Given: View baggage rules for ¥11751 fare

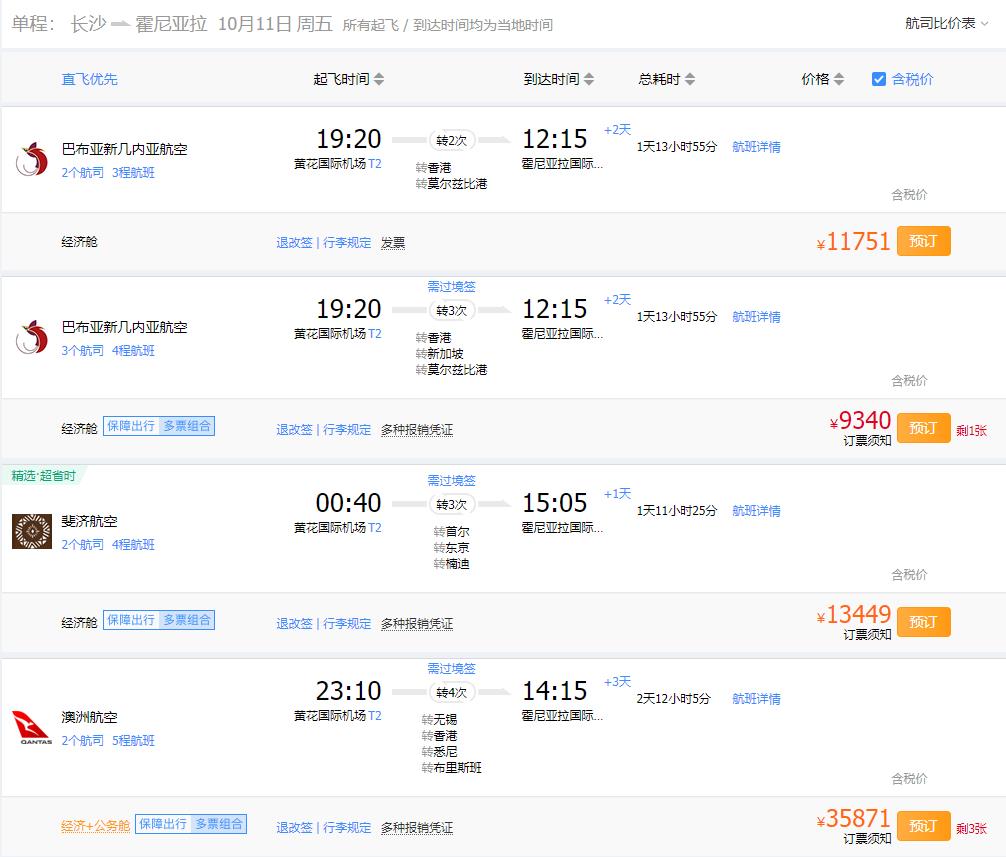Looking at the screenshot, I should (347, 242).
